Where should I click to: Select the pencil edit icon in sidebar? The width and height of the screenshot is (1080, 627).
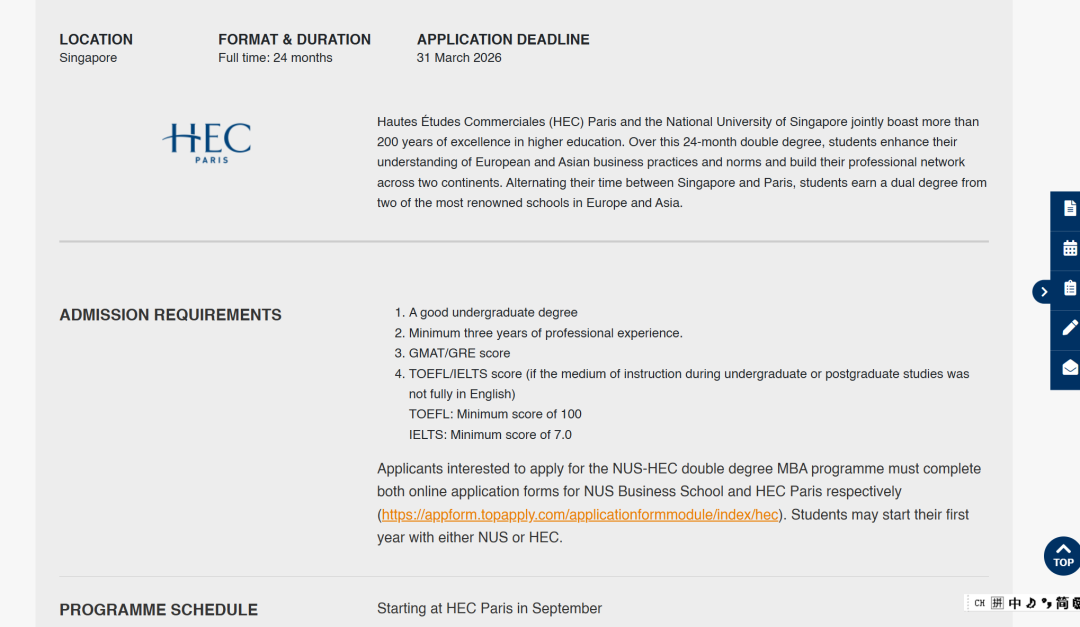1069,328
